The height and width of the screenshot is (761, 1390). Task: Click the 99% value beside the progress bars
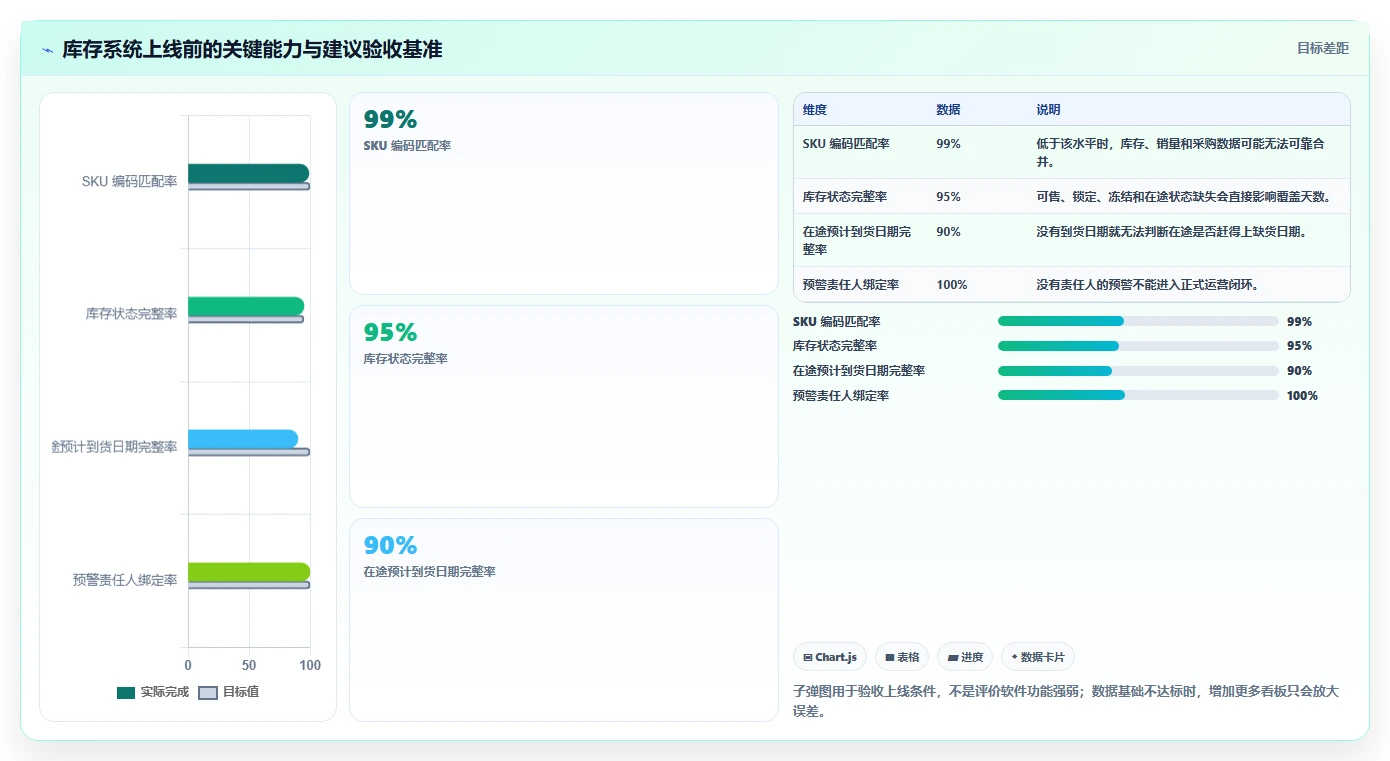click(1299, 322)
